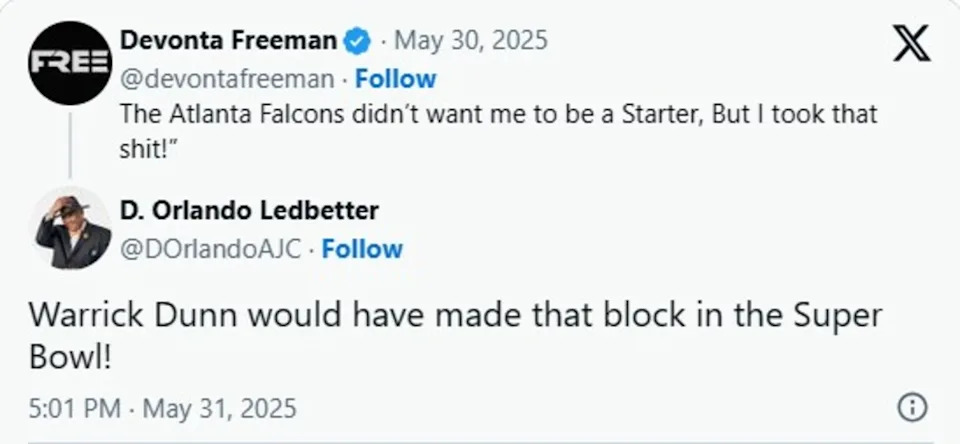Follow the @DOrlandoAJC account

(x=362, y=248)
